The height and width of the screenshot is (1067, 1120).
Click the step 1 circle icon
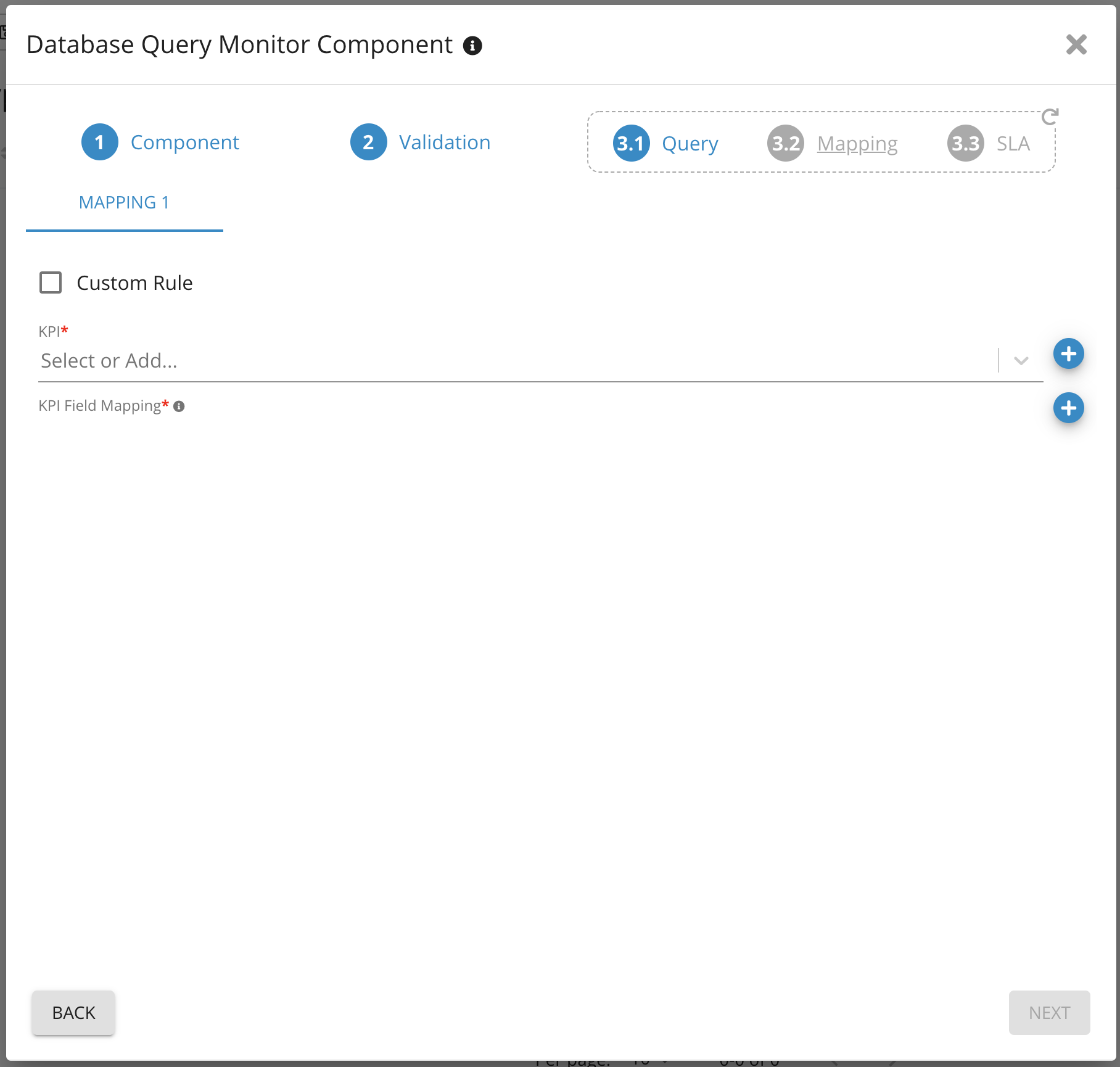pos(99,142)
